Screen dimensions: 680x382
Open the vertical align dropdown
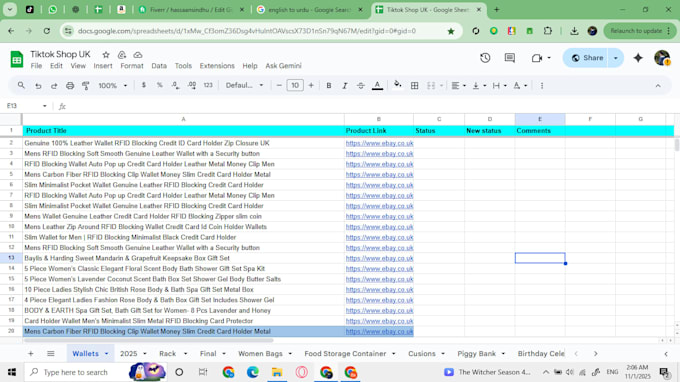(x=479, y=85)
